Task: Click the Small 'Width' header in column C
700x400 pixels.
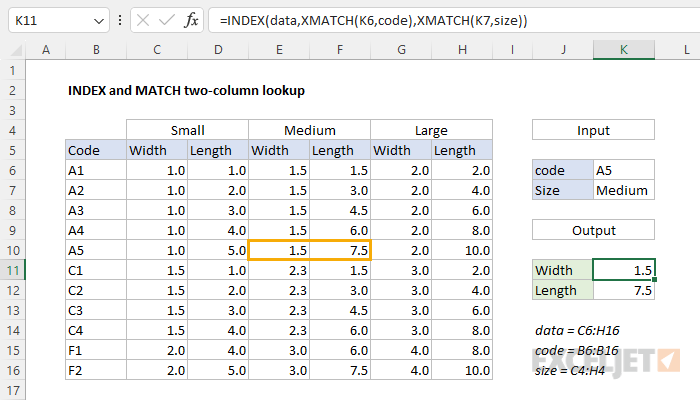Action: (157, 150)
